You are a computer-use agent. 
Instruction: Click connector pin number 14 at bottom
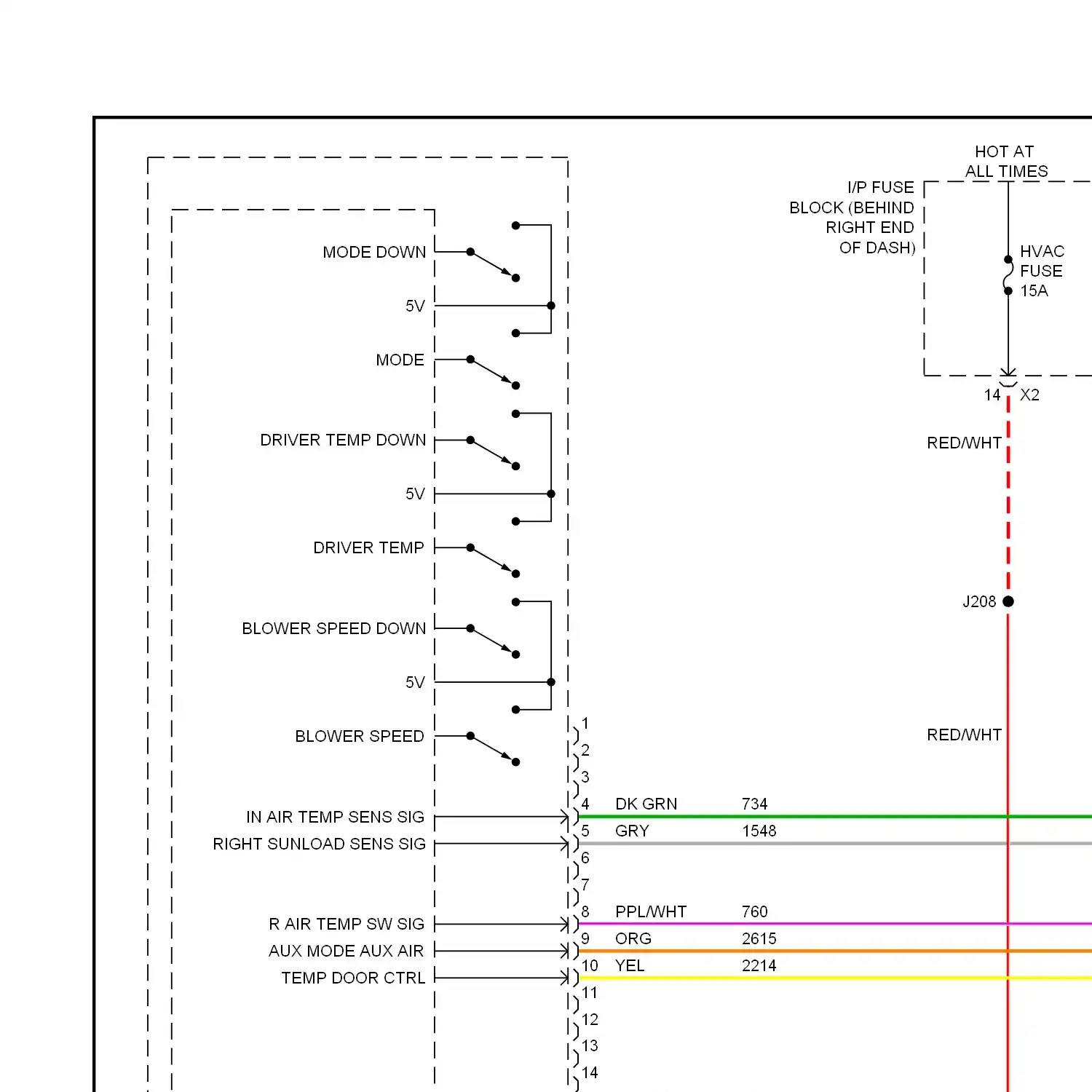pos(590,1072)
